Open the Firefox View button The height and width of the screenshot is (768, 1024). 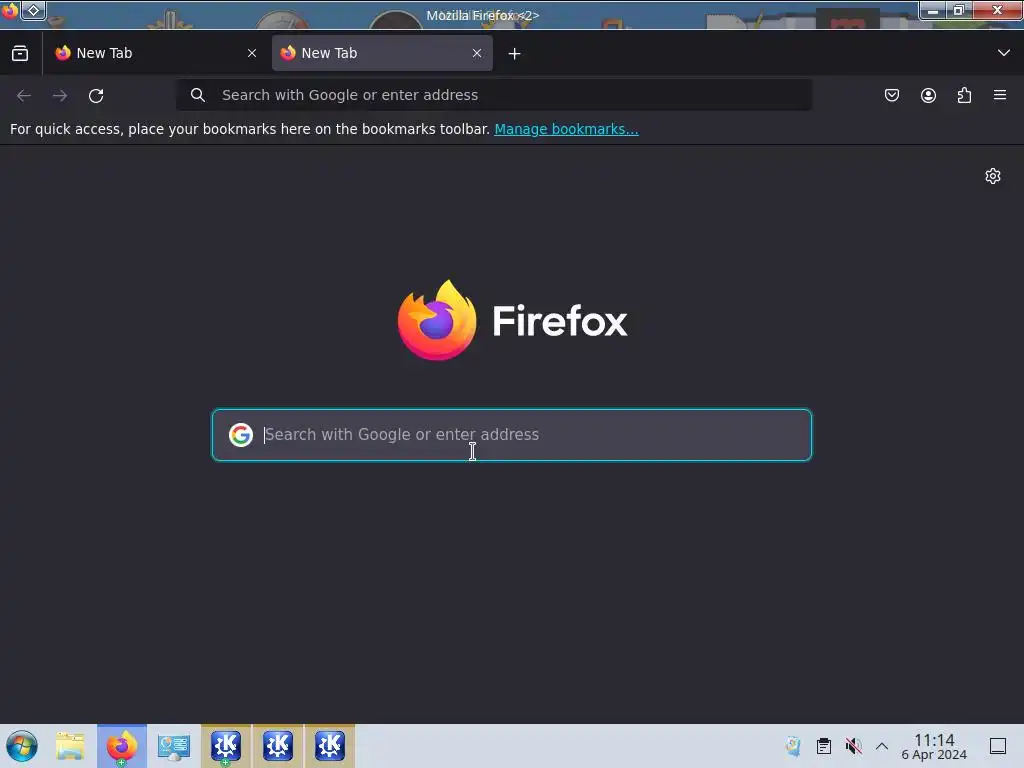point(20,54)
